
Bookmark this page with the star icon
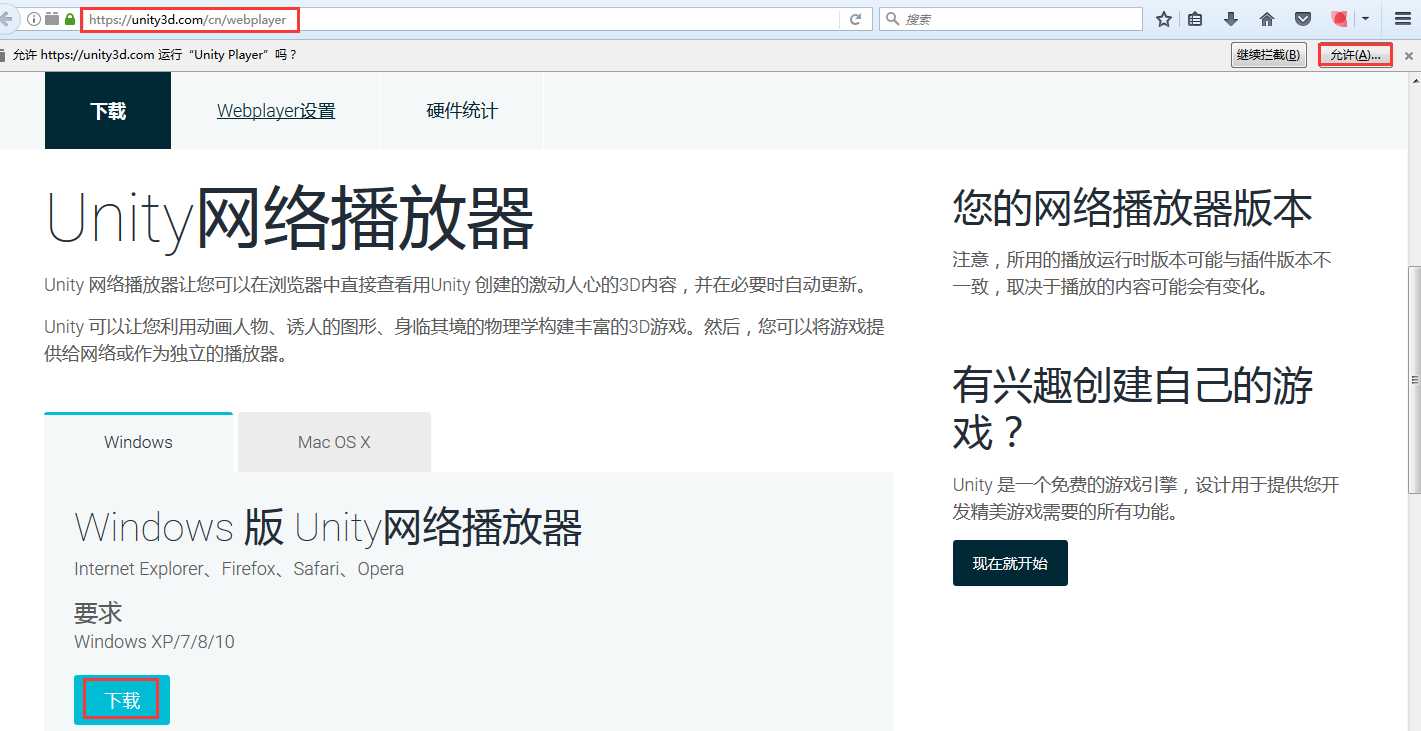pyautogui.click(x=1164, y=19)
